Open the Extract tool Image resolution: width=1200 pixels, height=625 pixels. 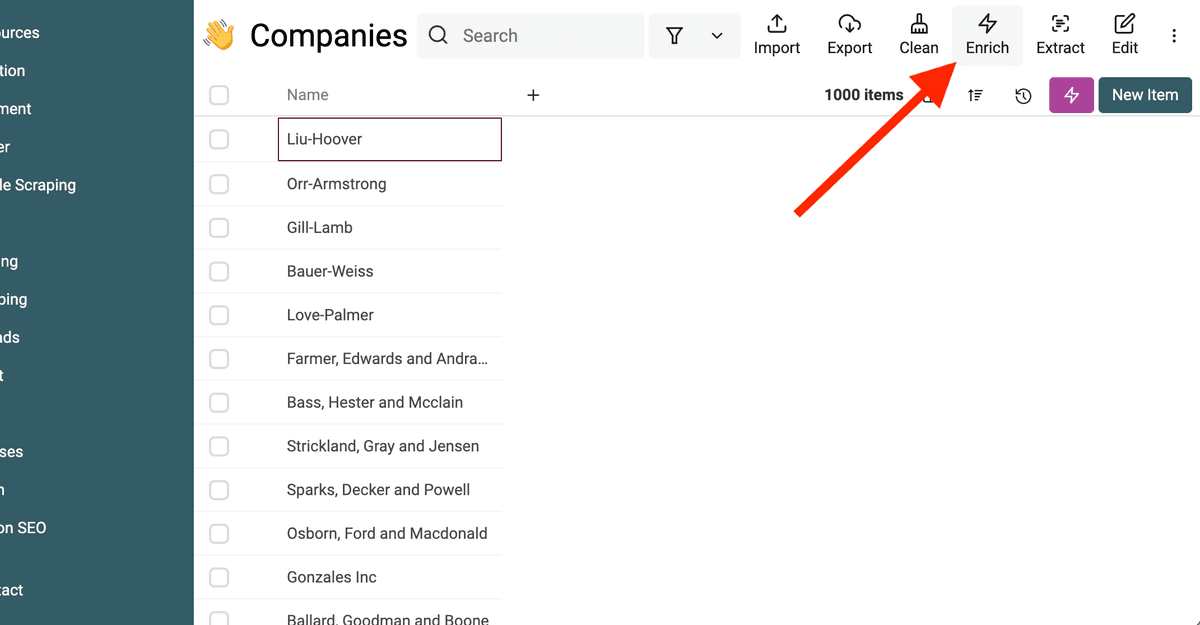1060,36
